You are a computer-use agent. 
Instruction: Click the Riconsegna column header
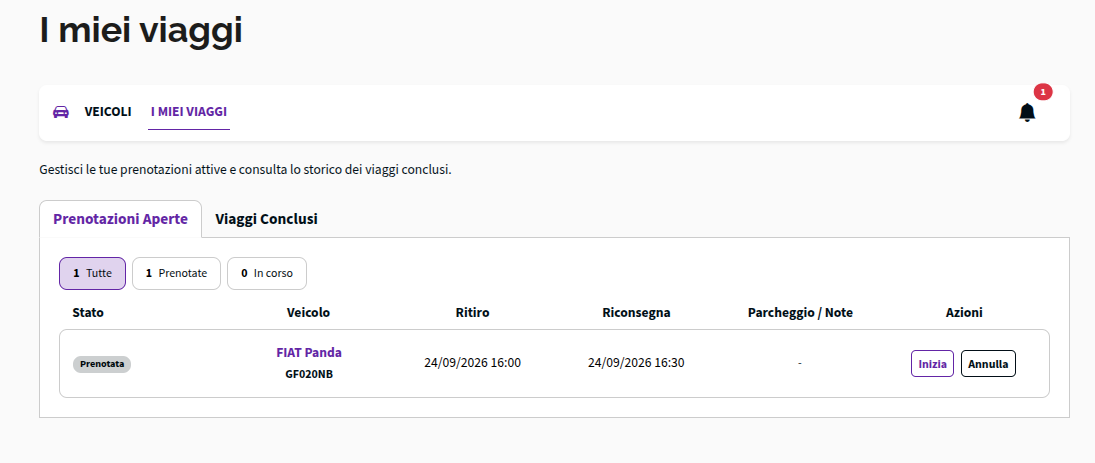(x=636, y=313)
